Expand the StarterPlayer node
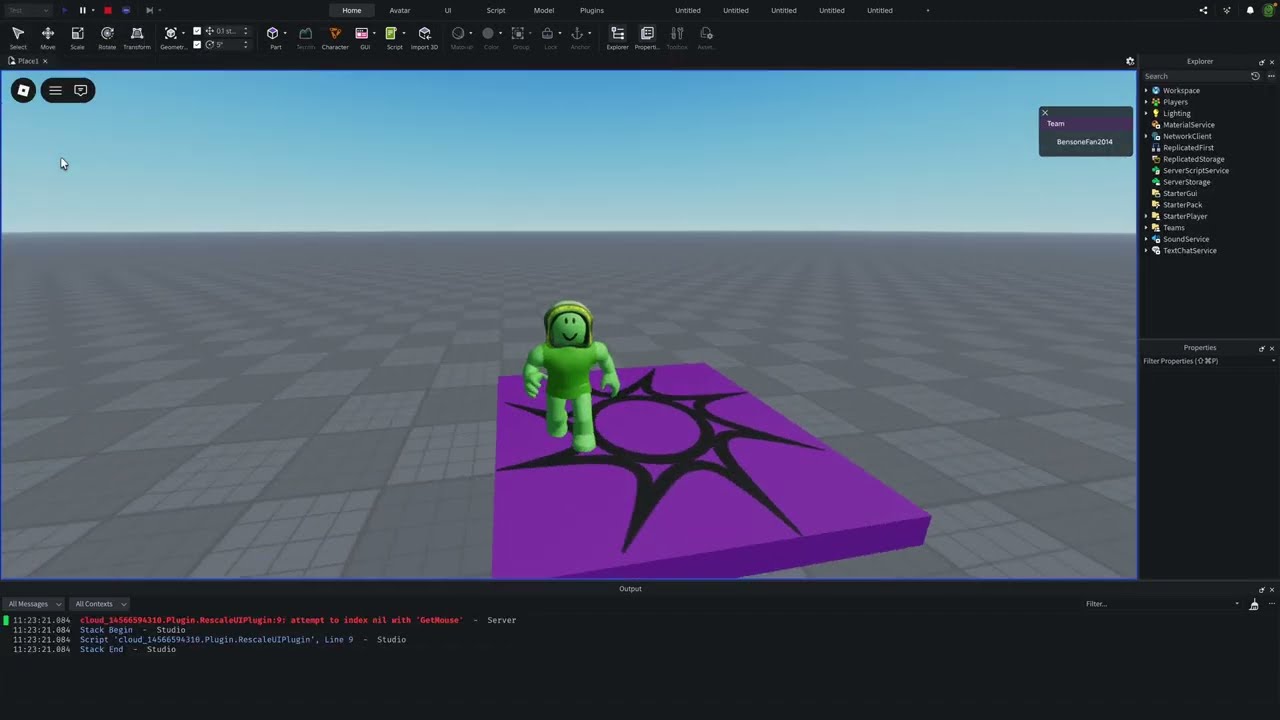 [1146, 216]
